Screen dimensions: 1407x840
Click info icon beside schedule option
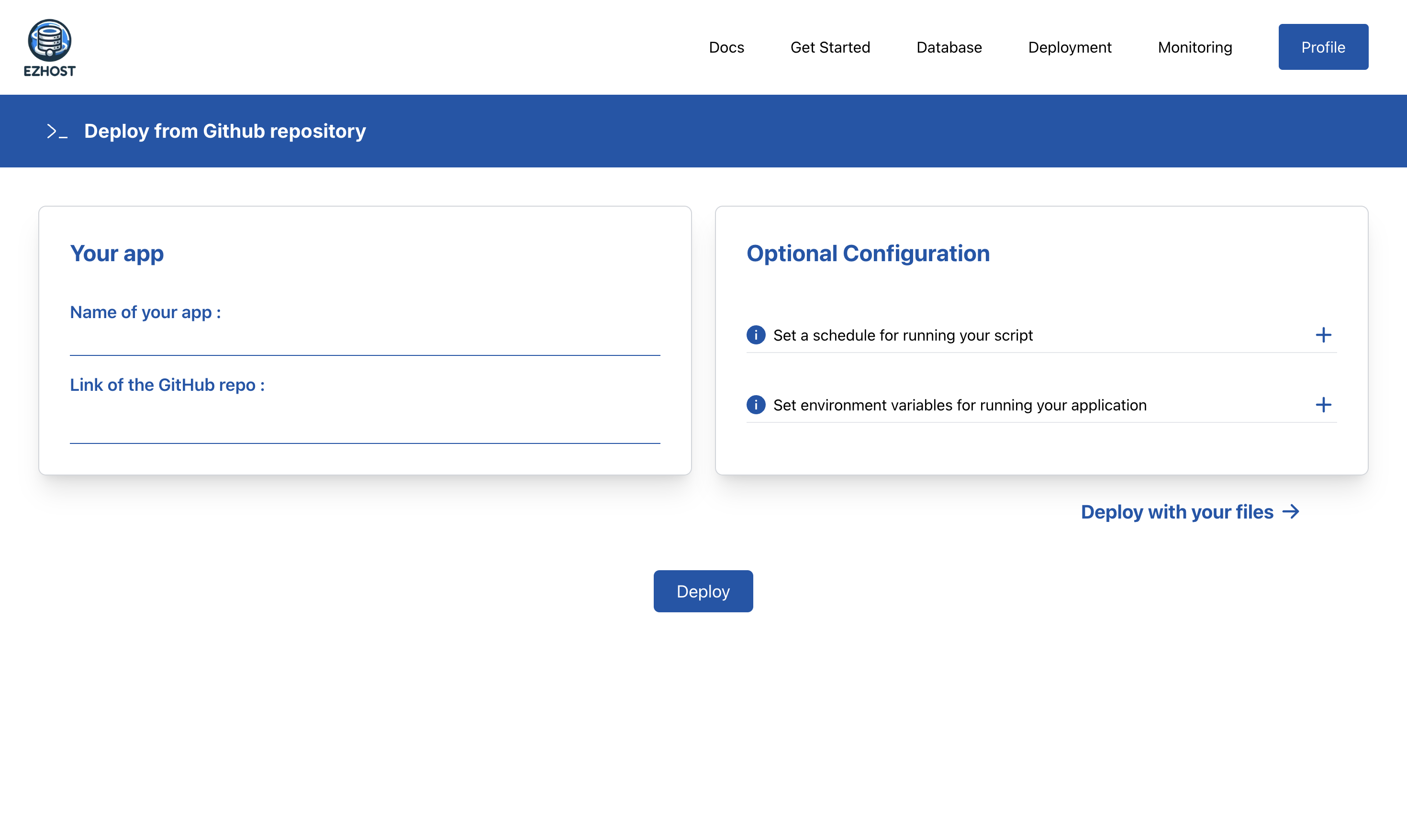[756, 335]
